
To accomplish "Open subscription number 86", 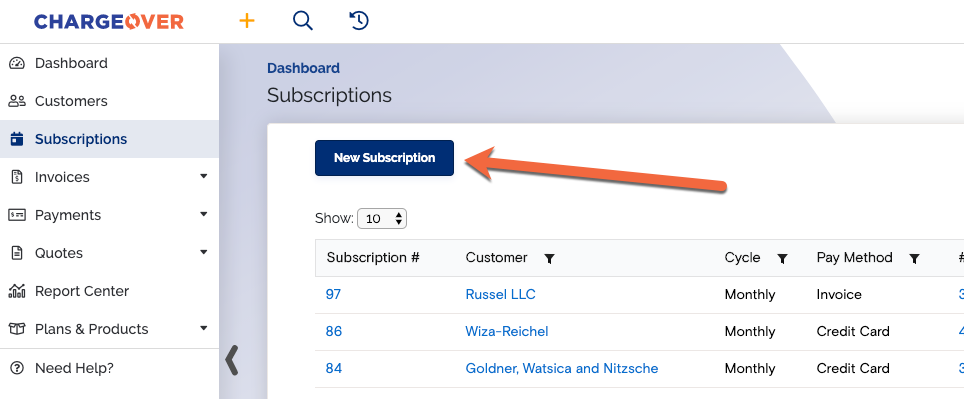I will coord(333,331).
